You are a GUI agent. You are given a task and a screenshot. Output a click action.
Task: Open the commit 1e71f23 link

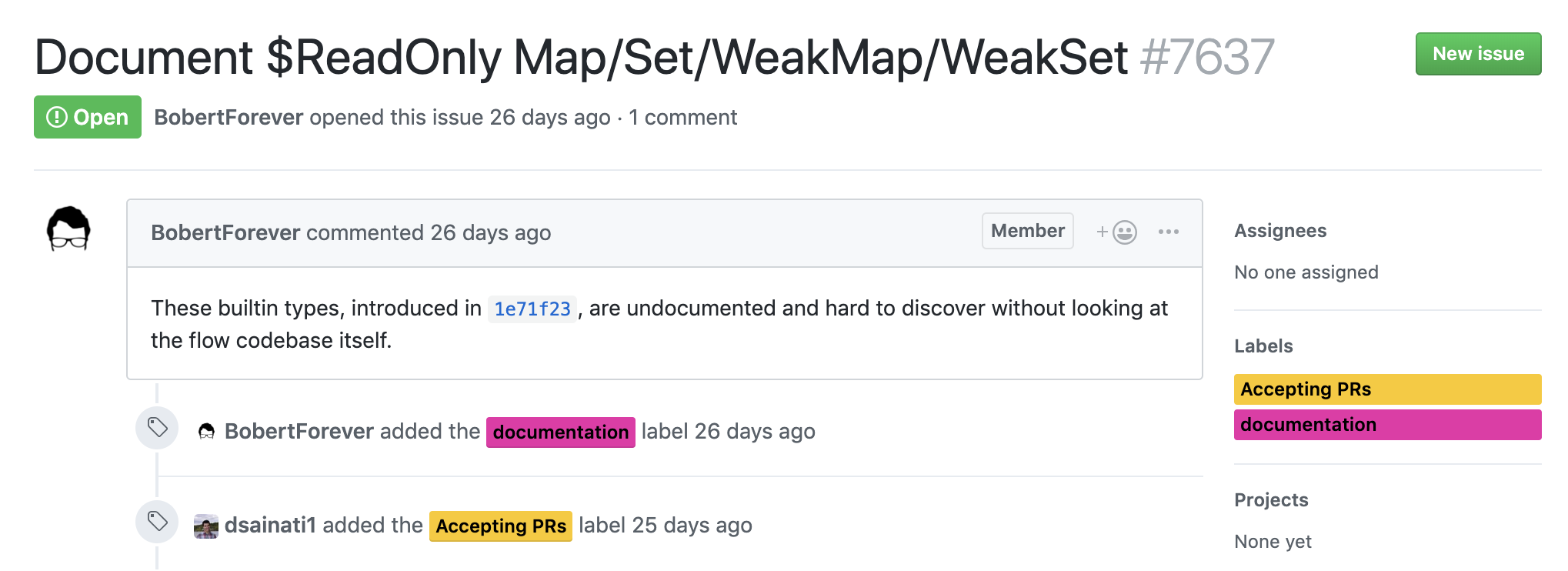pos(532,309)
